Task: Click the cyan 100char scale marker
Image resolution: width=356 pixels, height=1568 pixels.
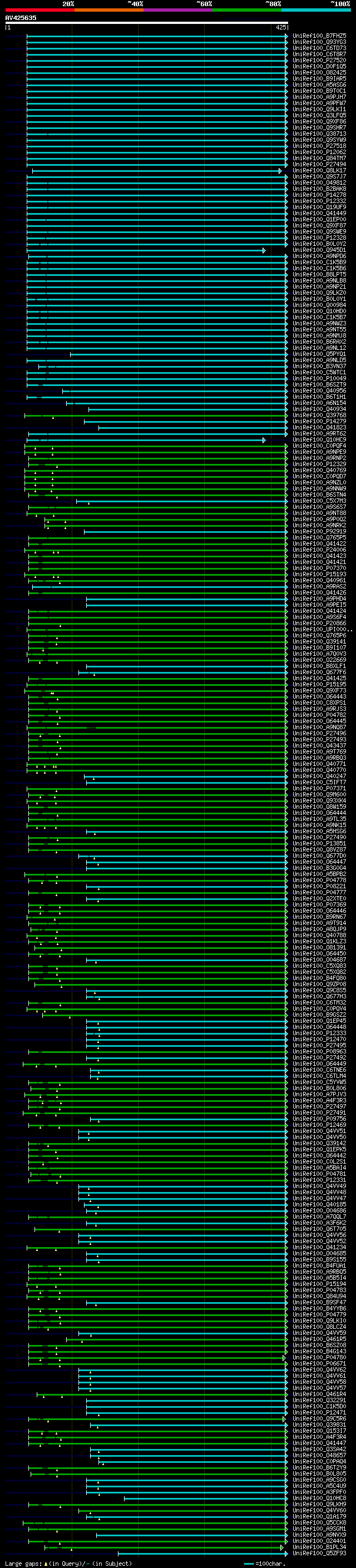Action: [x=248, y=1564]
